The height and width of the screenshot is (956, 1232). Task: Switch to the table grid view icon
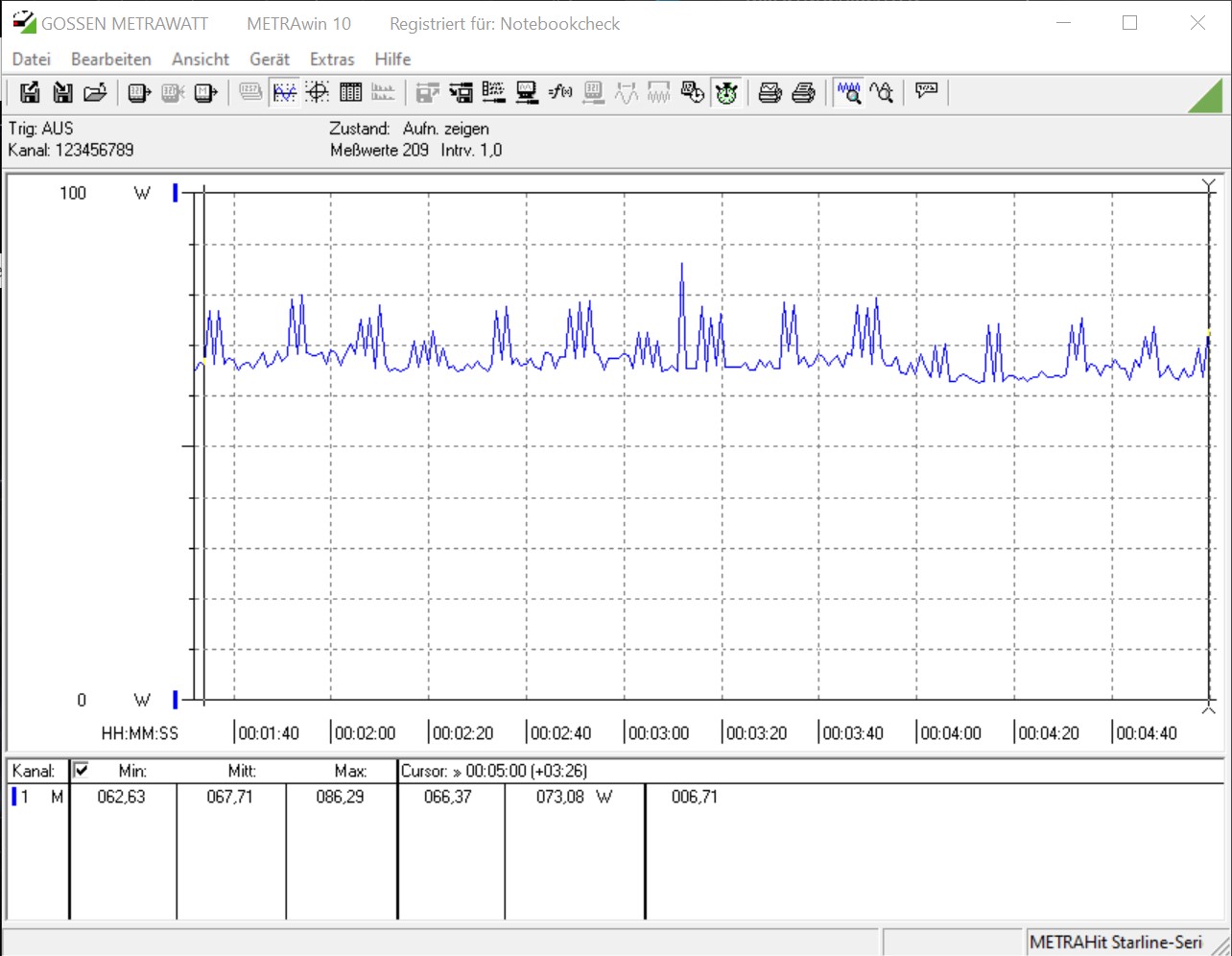(x=350, y=92)
